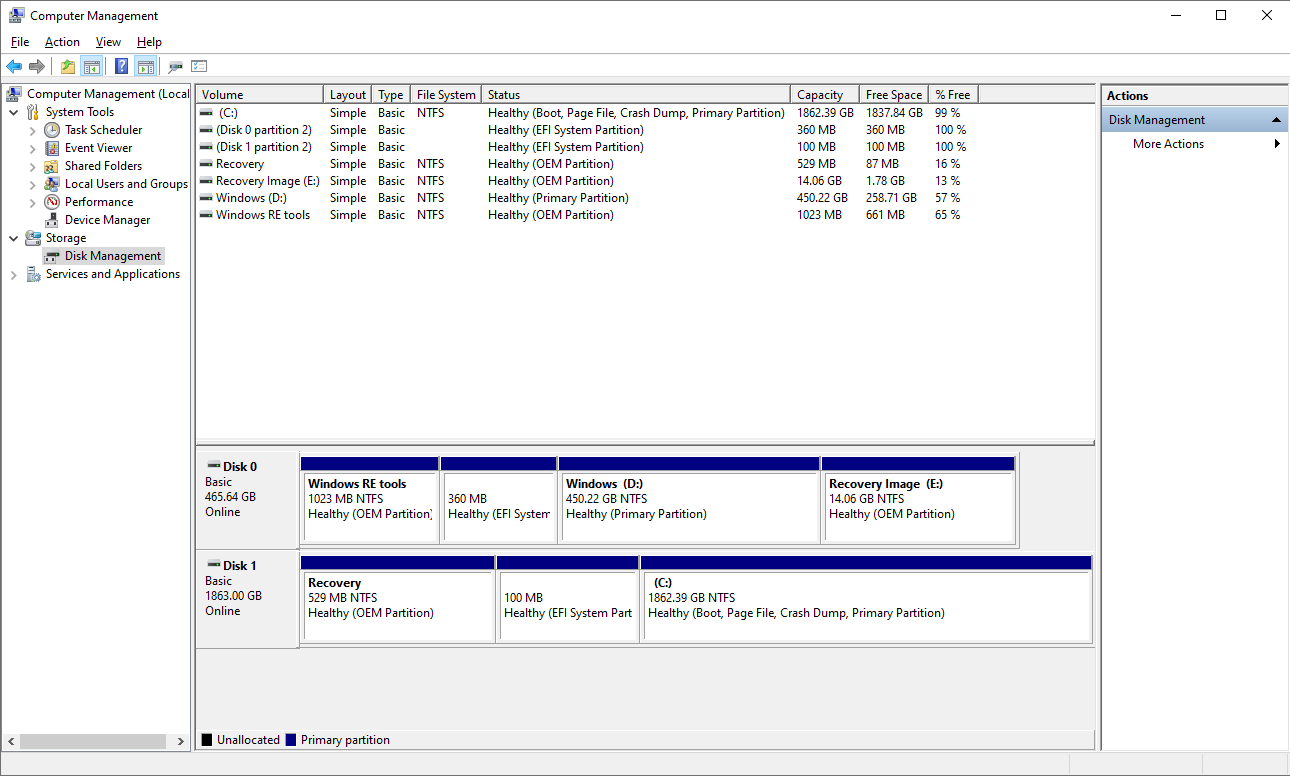Click the checklist Settings toolbar icon
1290x777 pixels.
coord(199,67)
